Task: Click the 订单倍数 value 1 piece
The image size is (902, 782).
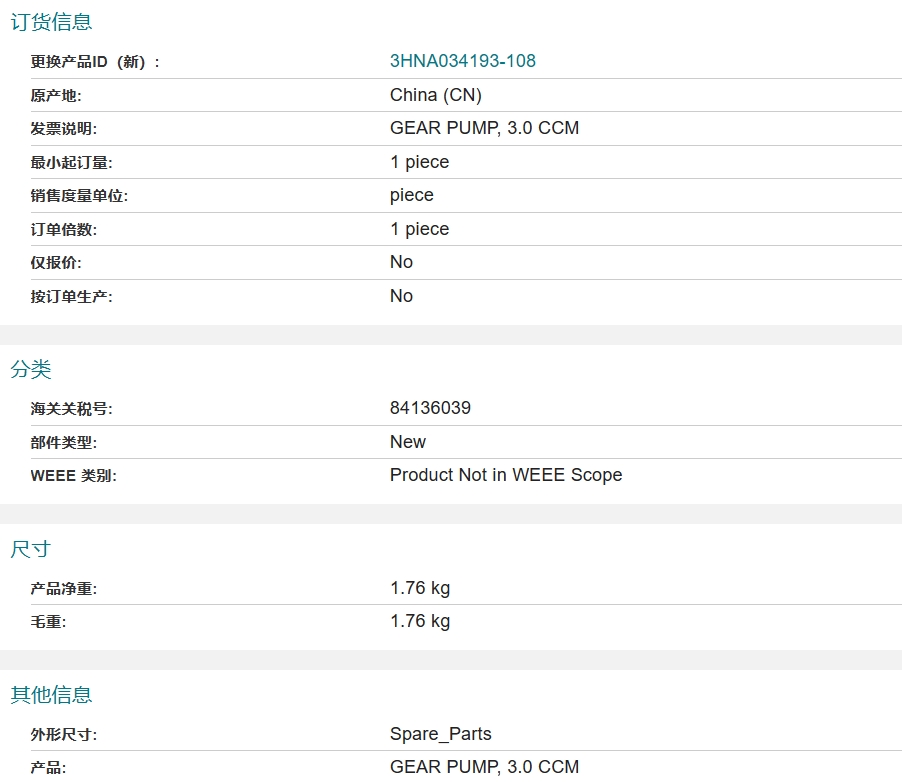Action: coord(419,229)
